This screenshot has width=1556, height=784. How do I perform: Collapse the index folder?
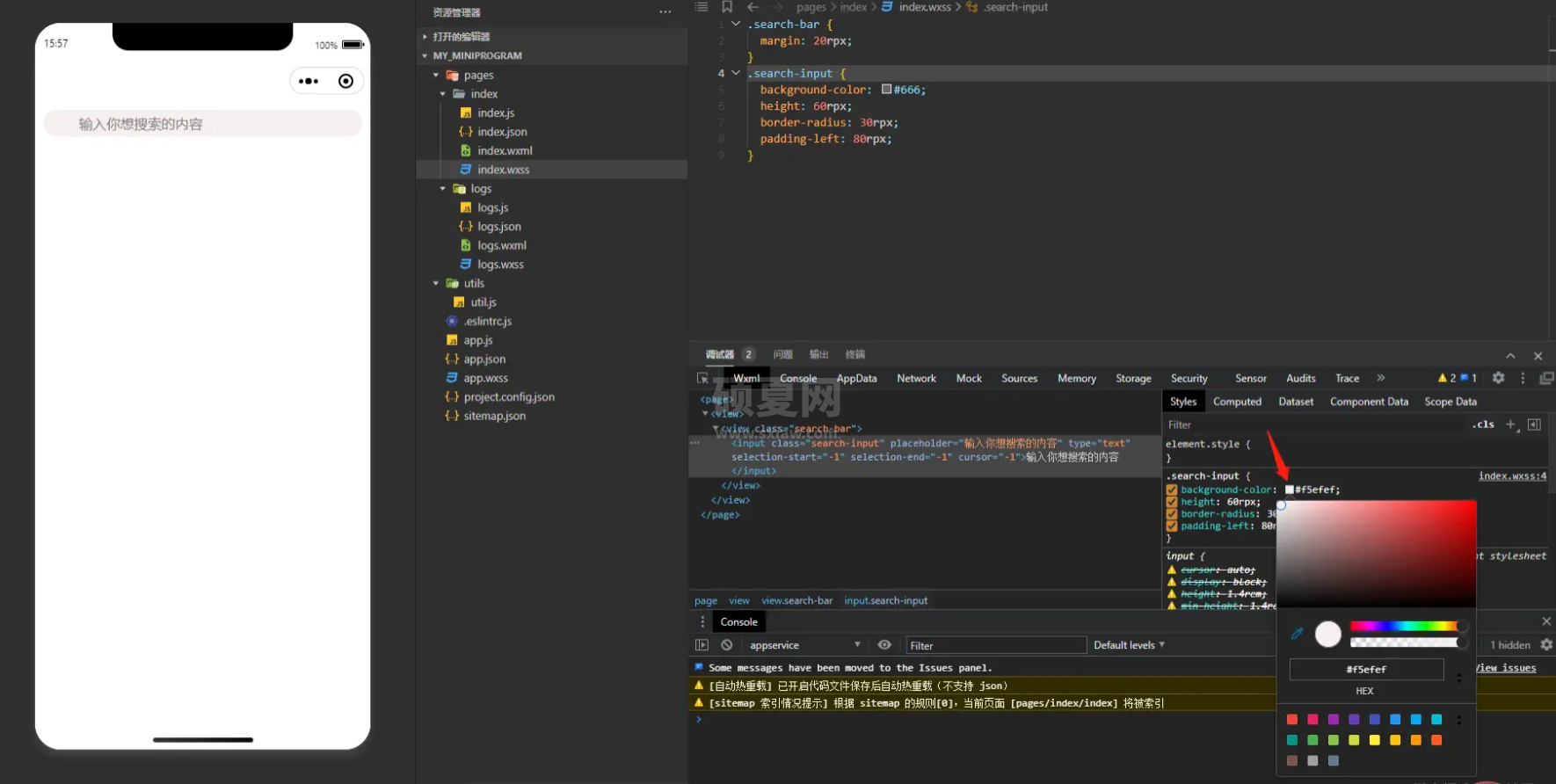tap(443, 94)
